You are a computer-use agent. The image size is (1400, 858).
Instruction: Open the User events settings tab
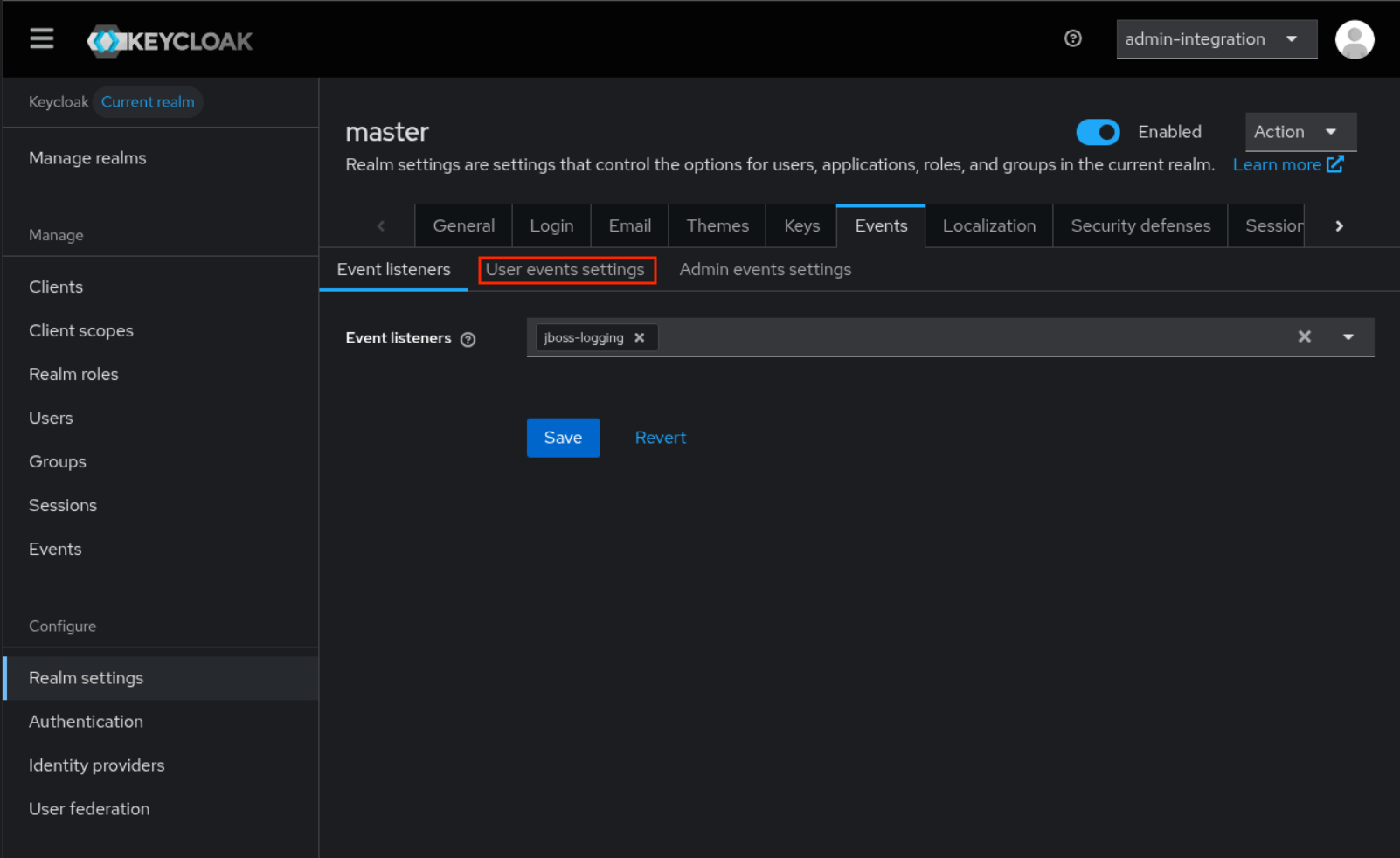coord(565,270)
